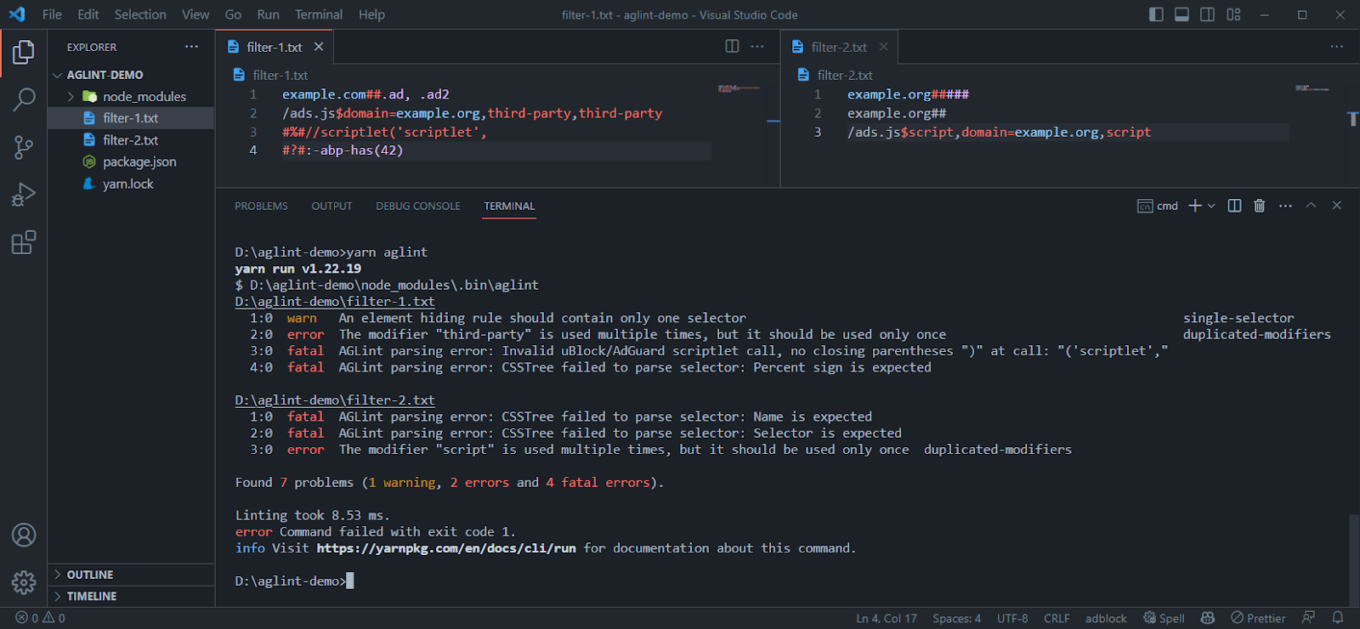Click the yarnpkg documentation link in terminal
1360x629 pixels.
(x=446, y=548)
